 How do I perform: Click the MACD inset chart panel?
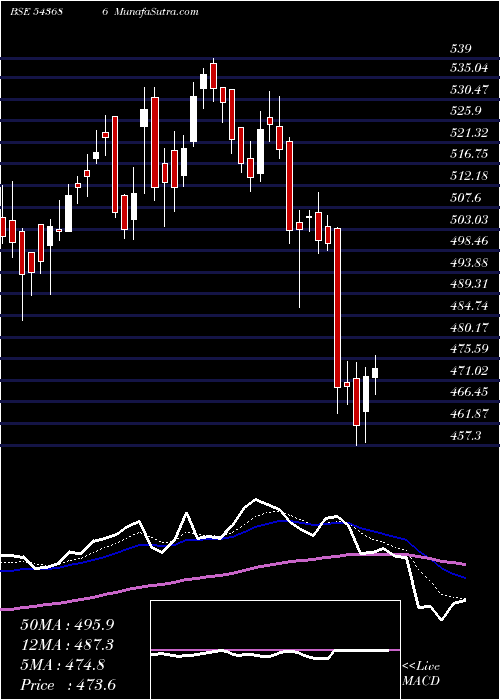click(x=275, y=650)
